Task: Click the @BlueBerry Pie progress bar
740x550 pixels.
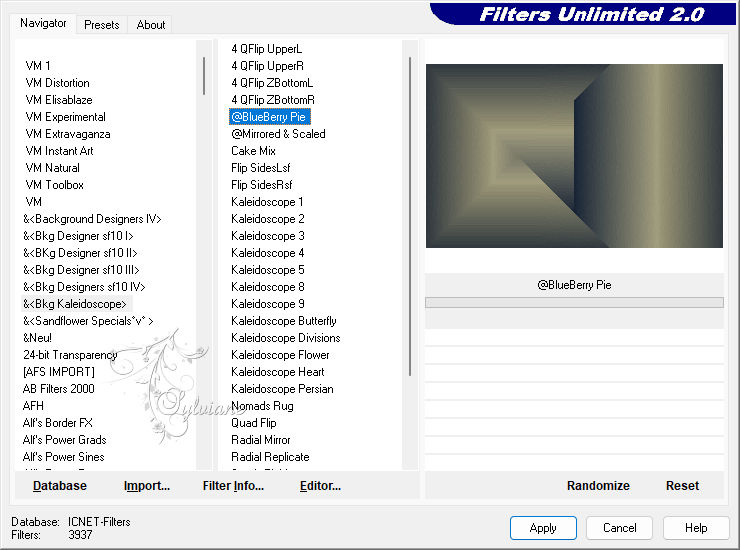Action: point(574,302)
